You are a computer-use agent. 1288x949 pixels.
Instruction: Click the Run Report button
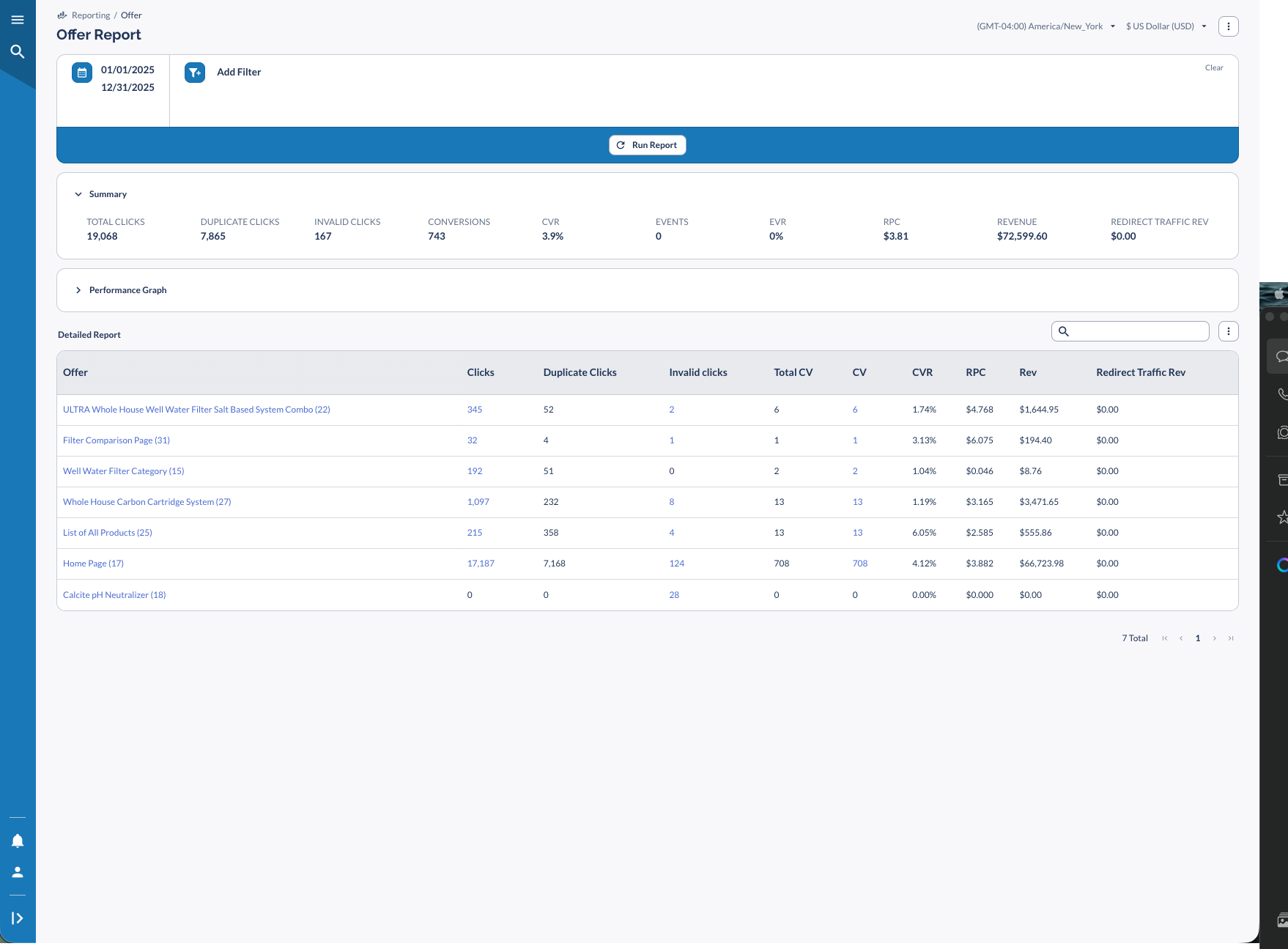coord(647,145)
